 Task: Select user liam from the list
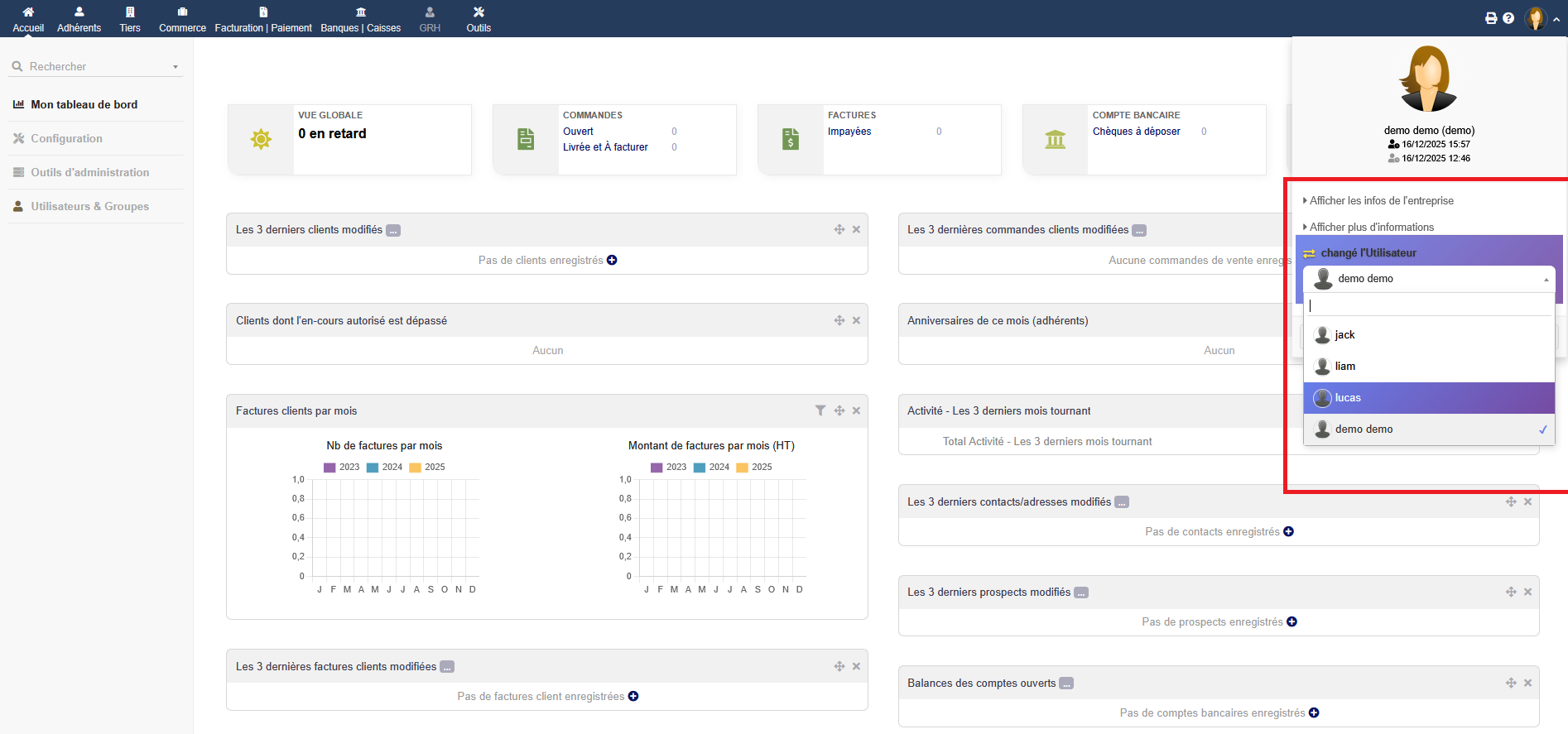[x=1429, y=367]
